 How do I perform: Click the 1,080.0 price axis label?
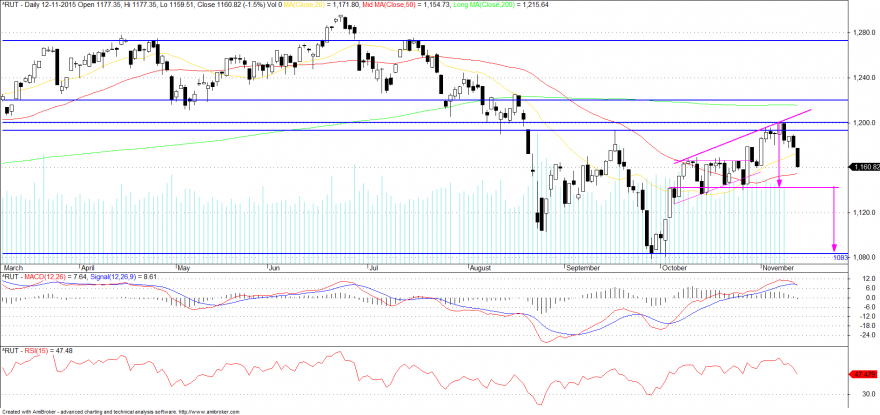coord(862,257)
